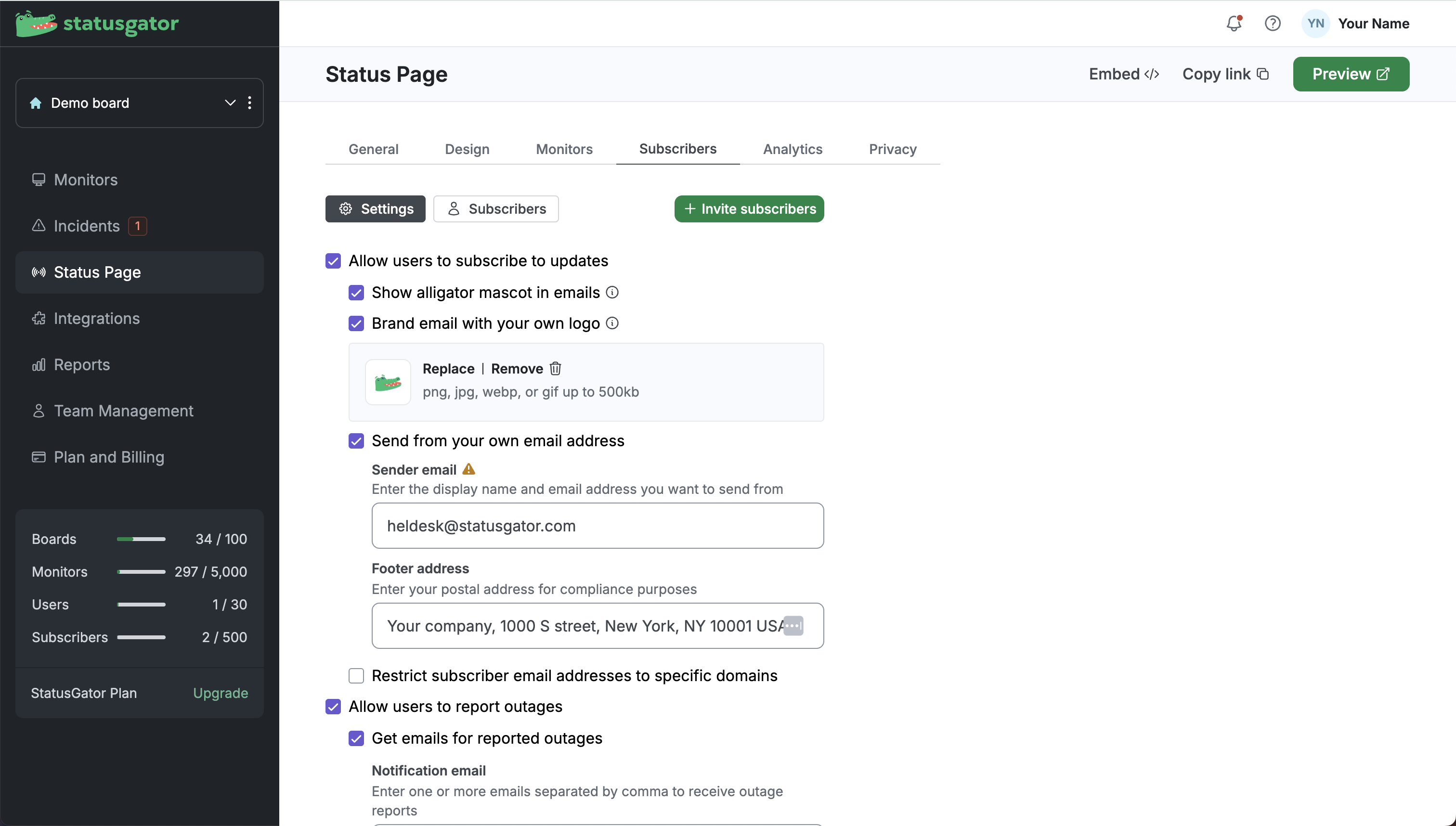Click the Remove logo trash icon
Viewport: 1456px width, 826px height.
(x=556, y=369)
